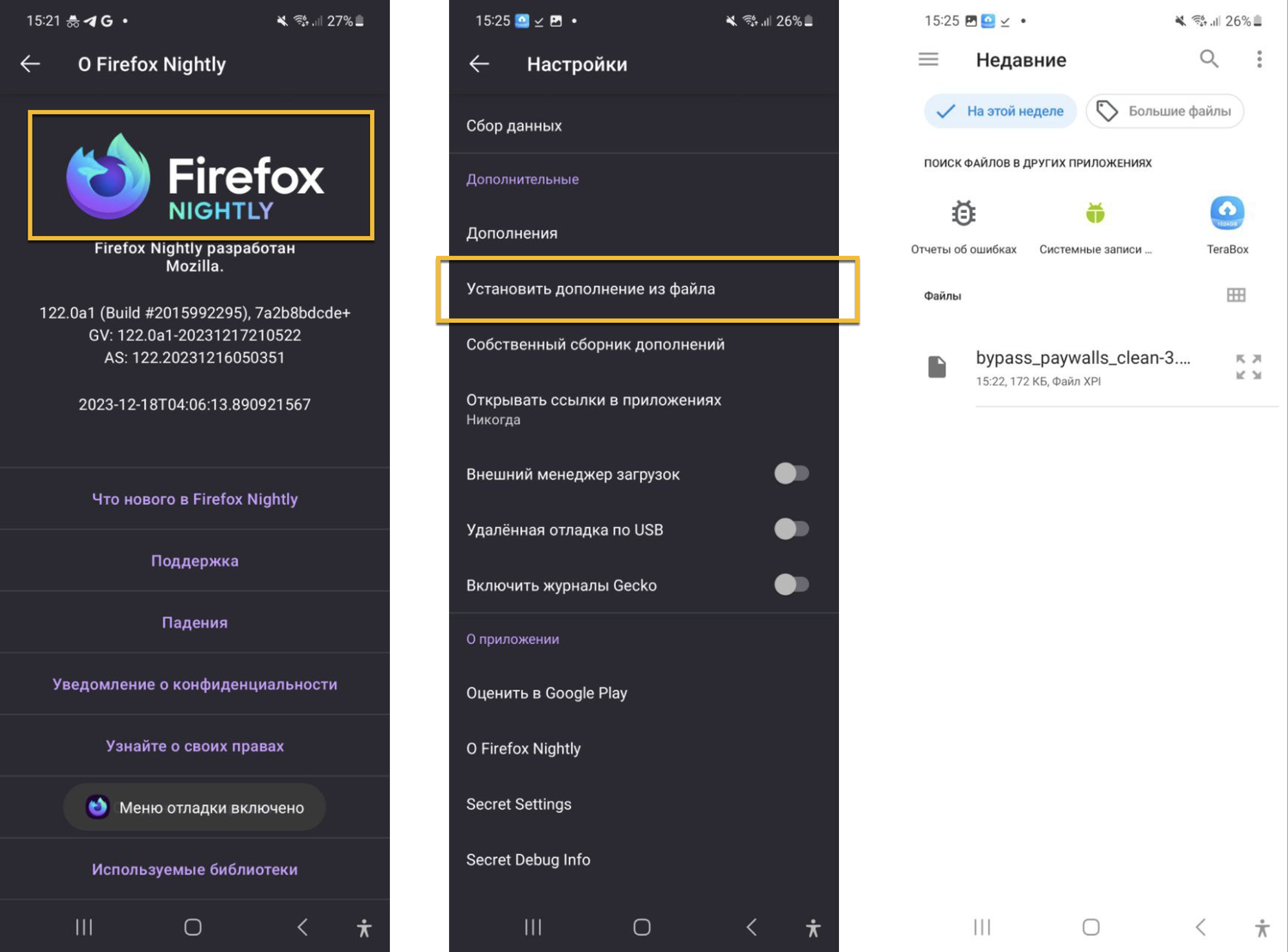1288x952 pixels.
Task: Open Собственный сборник дополнений
Action: click(x=644, y=344)
